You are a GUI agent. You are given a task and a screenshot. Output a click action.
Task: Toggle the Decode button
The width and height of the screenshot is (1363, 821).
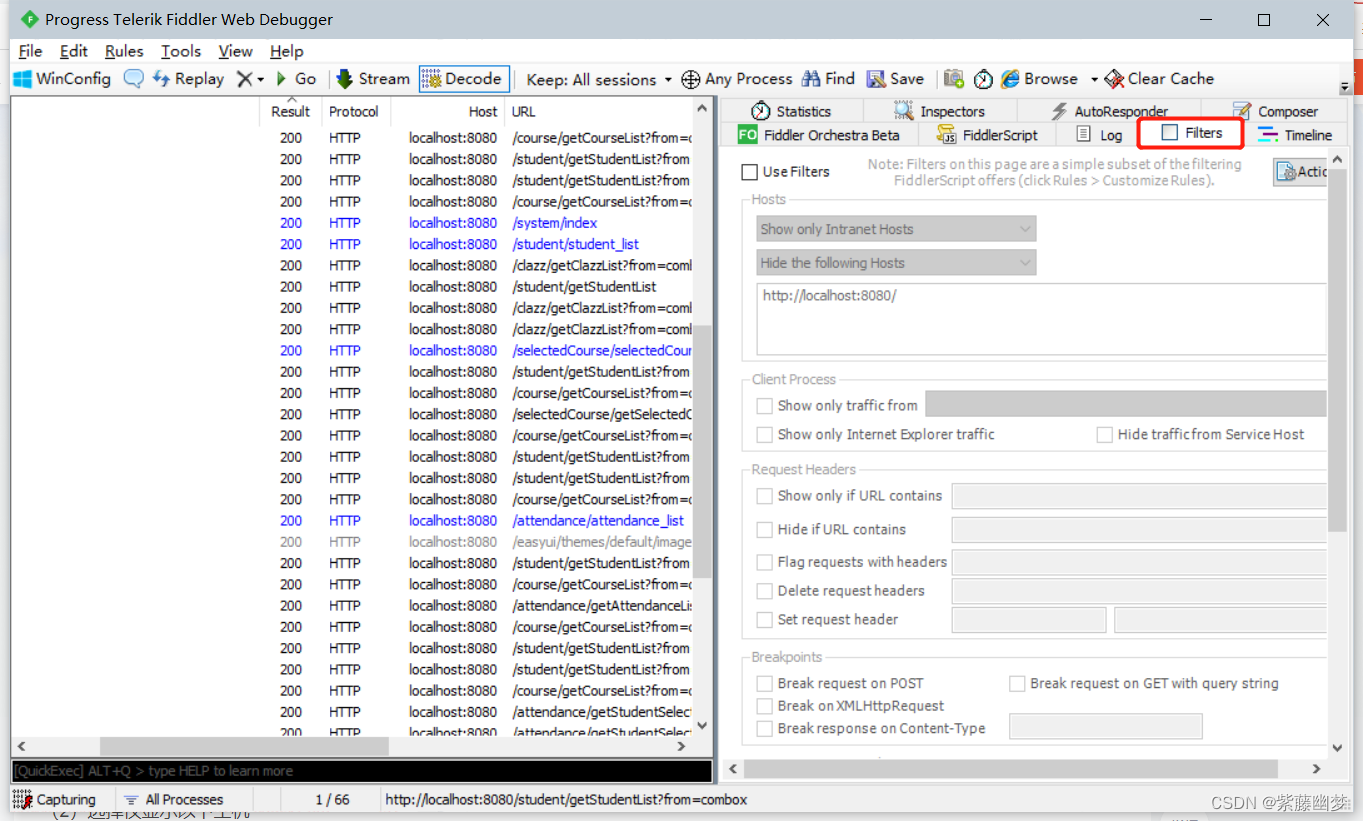[462, 79]
